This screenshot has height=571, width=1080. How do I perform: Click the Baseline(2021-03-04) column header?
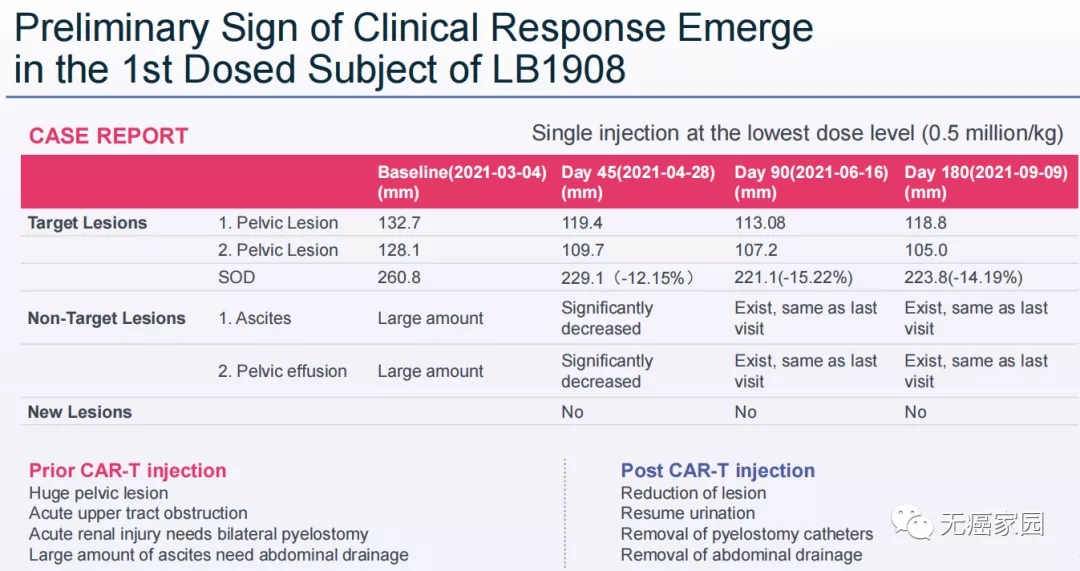pos(462,181)
